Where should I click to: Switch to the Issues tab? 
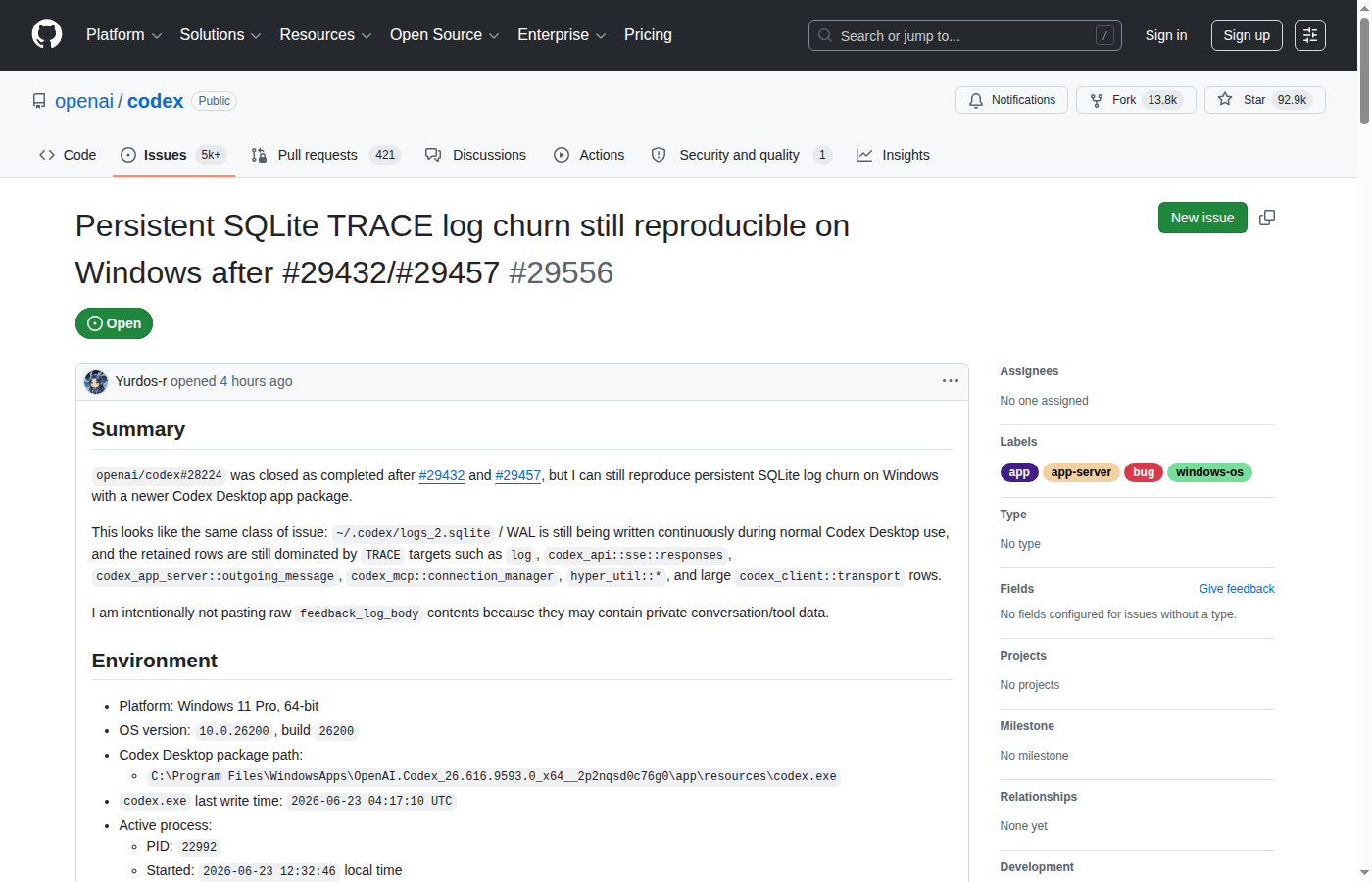173,155
